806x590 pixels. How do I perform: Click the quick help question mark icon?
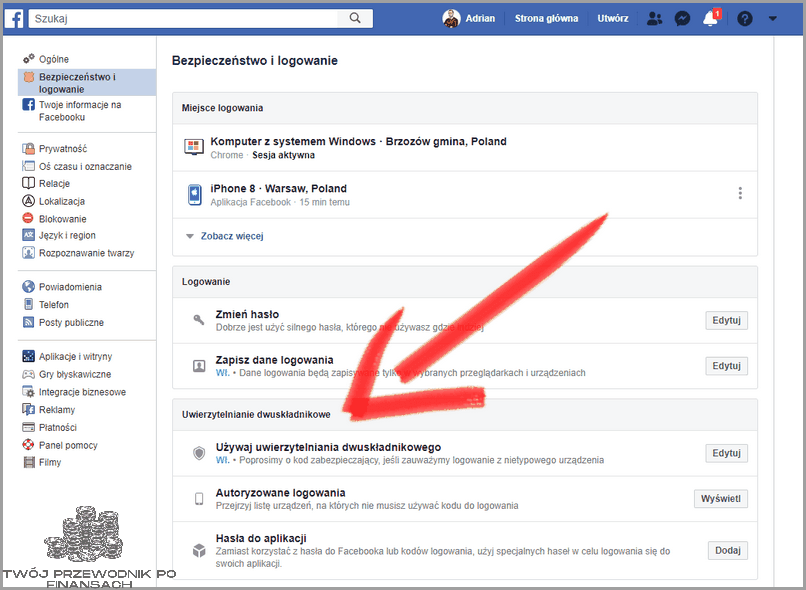(745, 17)
